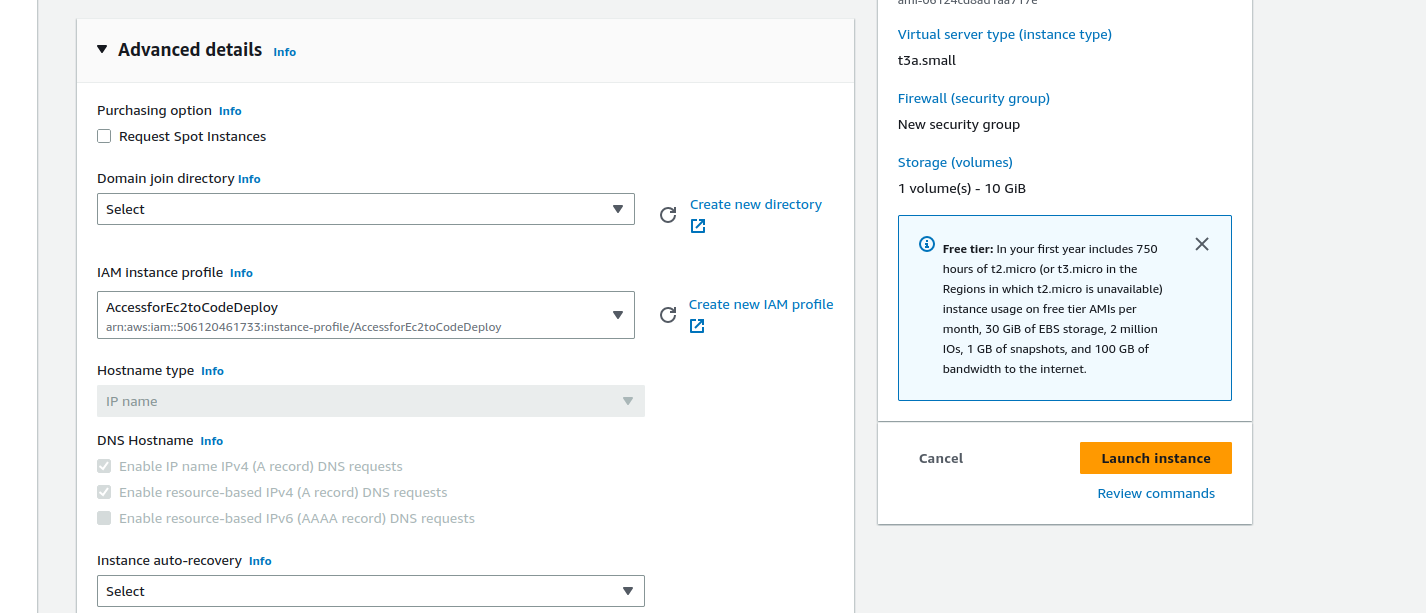Dismiss the Free tier notice
Image resolution: width=1426 pixels, height=613 pixels.
tap(1202, 244)
